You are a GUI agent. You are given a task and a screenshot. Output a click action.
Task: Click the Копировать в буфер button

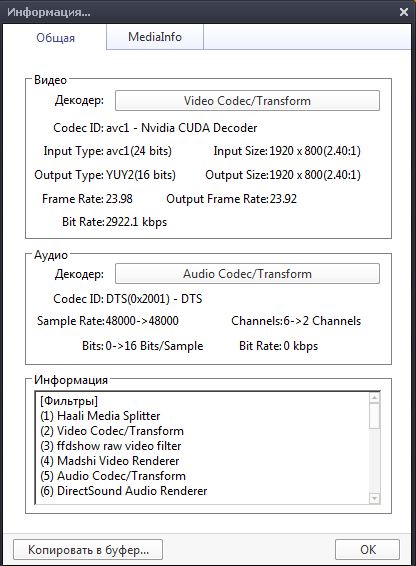[88, 550]
